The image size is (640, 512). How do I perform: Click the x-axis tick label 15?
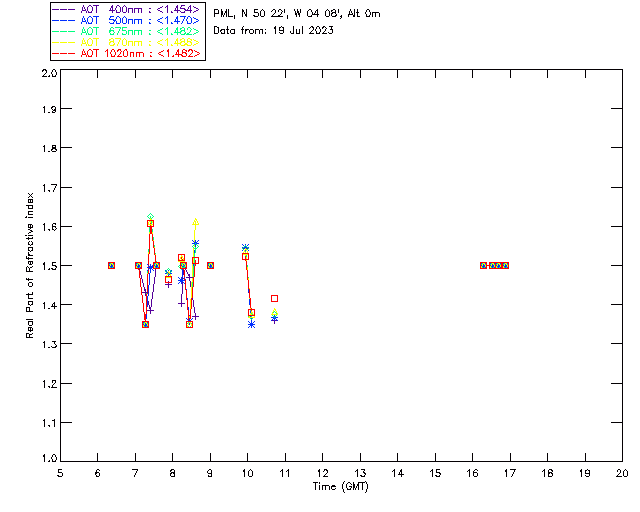[x=435, y=473]
